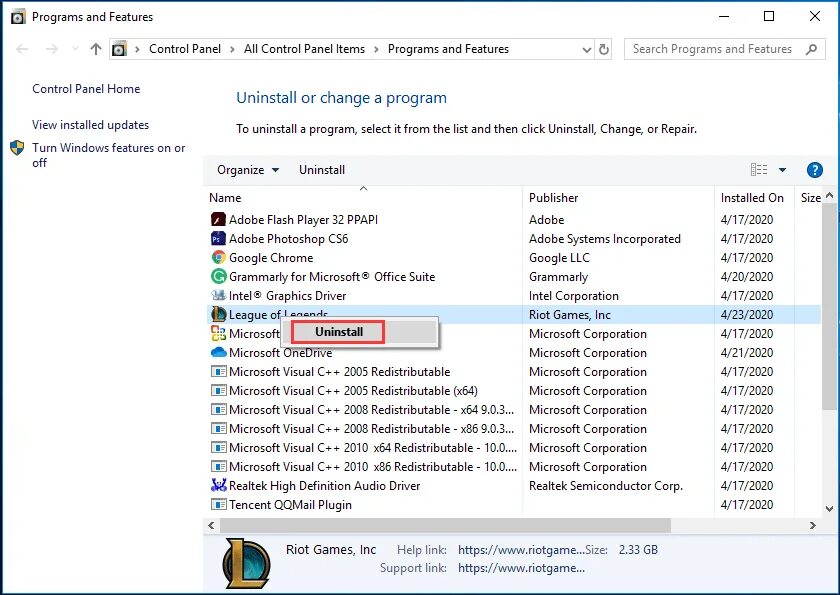Image resolution: width=840 pixels, height=595 pixels.
Task: Sort by the Name column header
Action: click(225, 198)
